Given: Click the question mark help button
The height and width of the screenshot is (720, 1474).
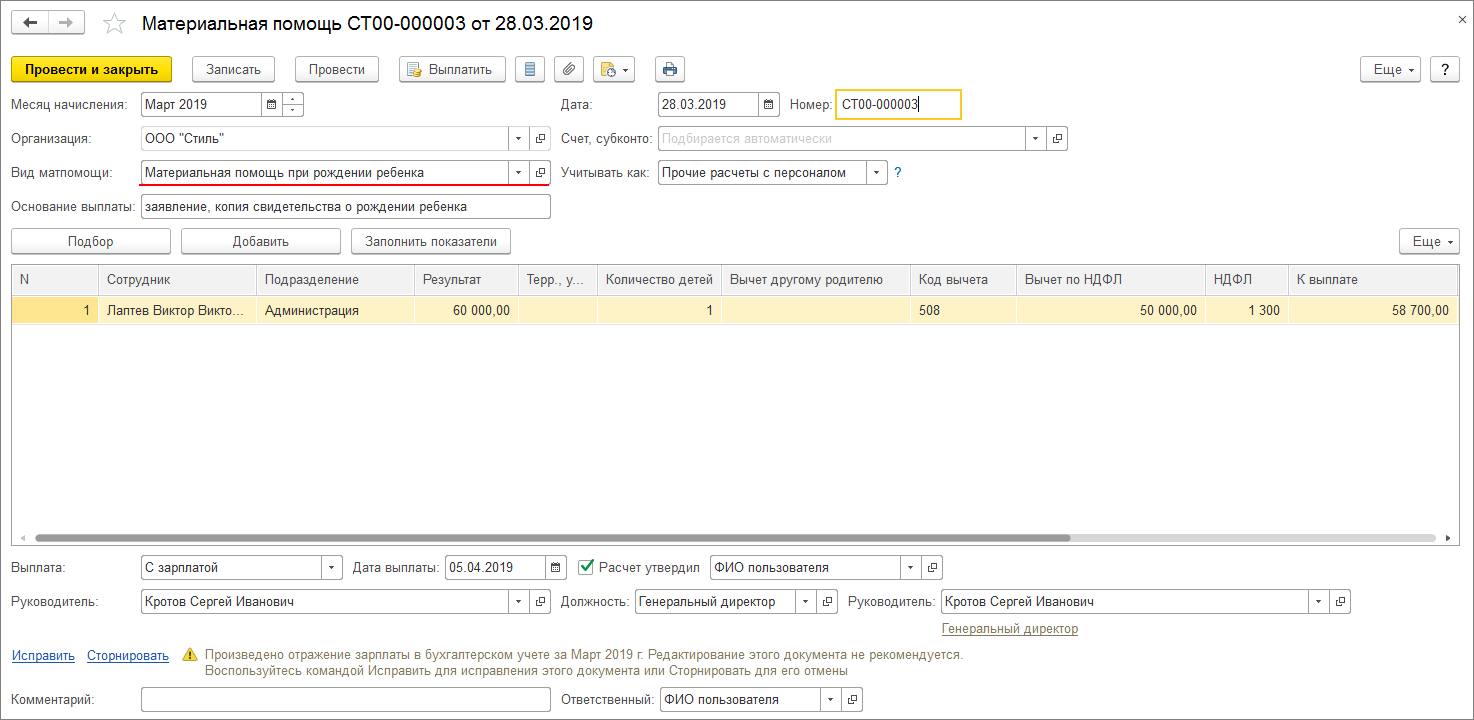Looking at the screenshot, I should (1445, 69).
